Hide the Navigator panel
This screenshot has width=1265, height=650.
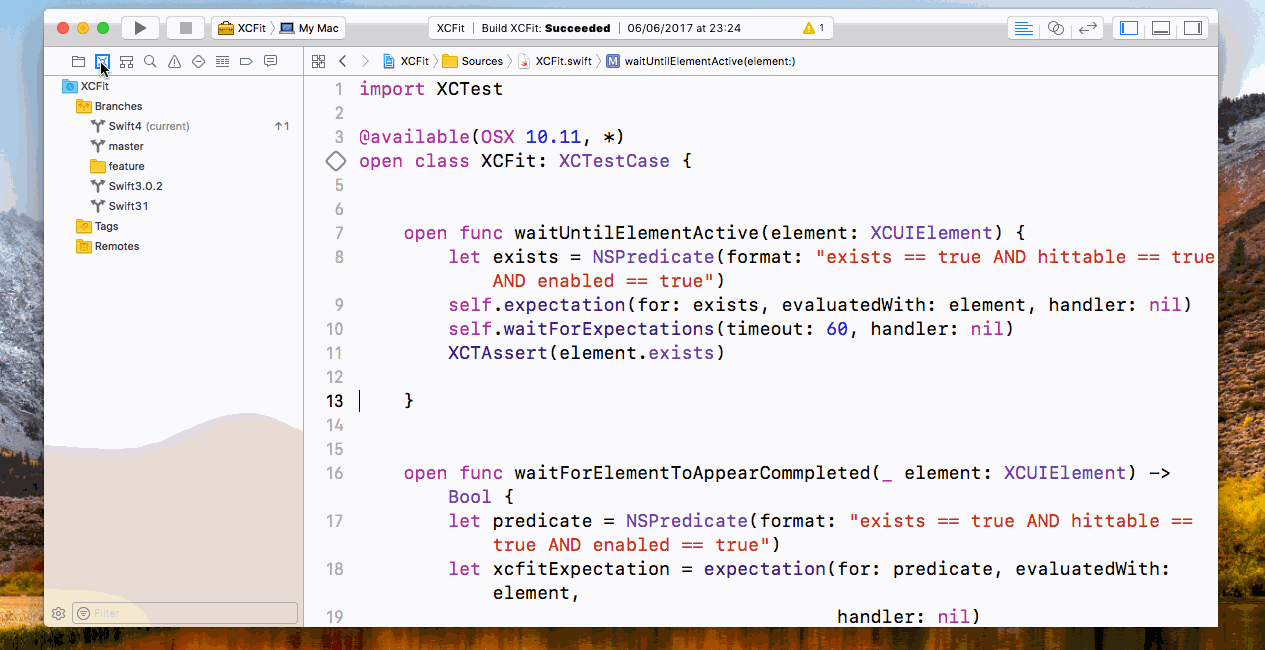coord(1128,28)
